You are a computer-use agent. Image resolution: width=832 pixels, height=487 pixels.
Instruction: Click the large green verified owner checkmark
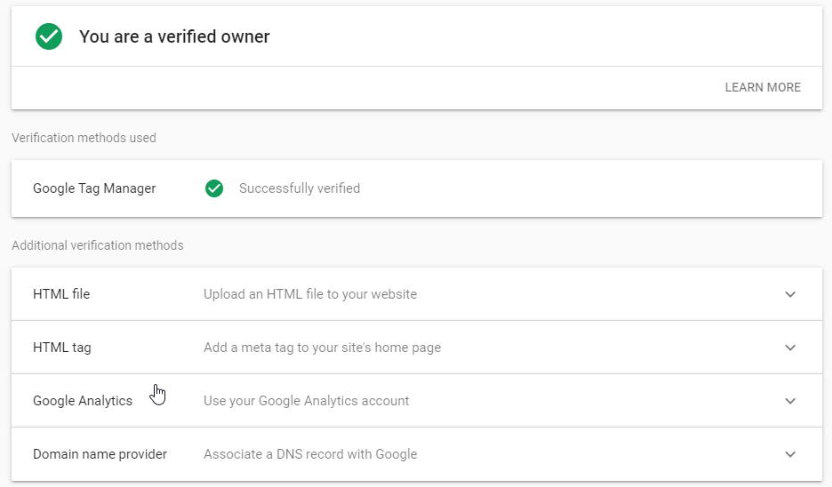49,37
